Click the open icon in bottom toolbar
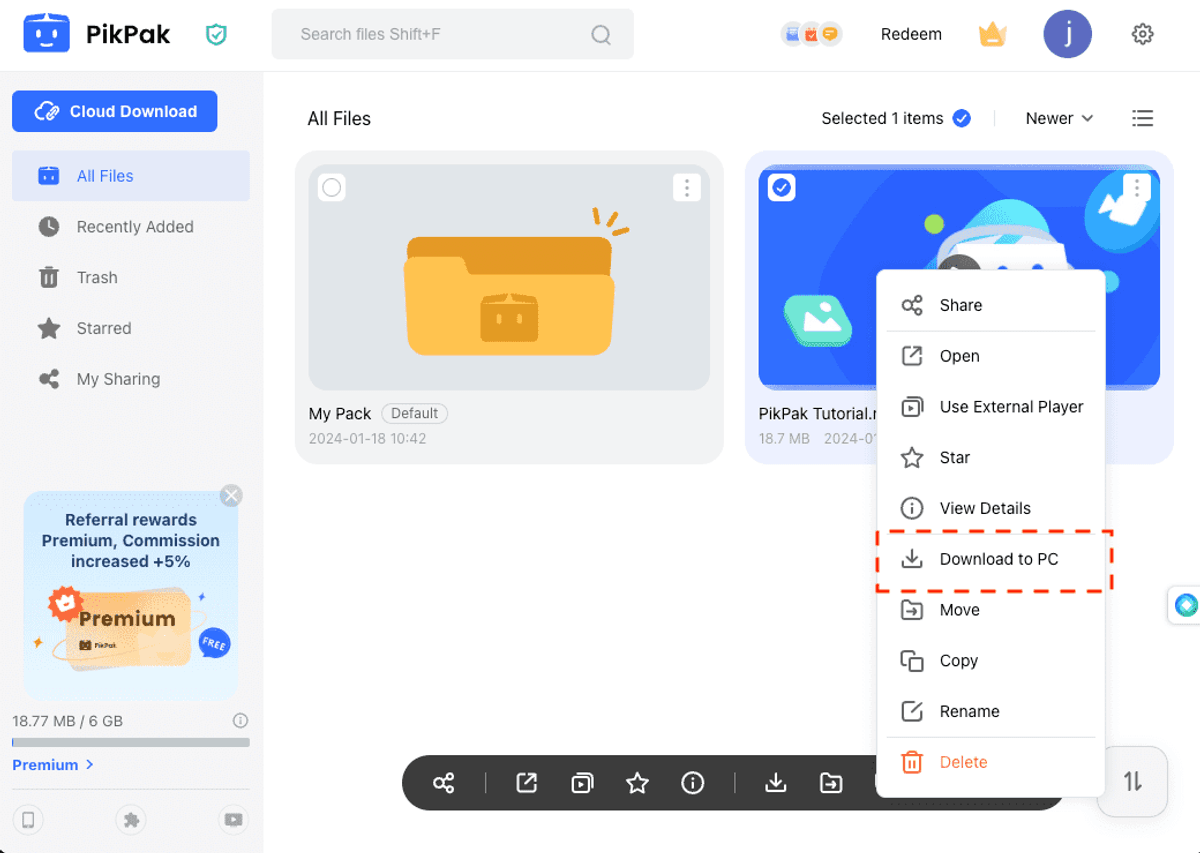The image size is (1200, 853). 527,783
